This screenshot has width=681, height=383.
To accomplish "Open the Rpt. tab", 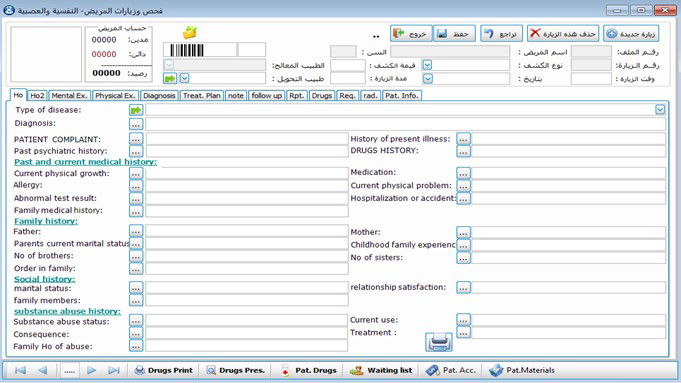I will [297, 96].
